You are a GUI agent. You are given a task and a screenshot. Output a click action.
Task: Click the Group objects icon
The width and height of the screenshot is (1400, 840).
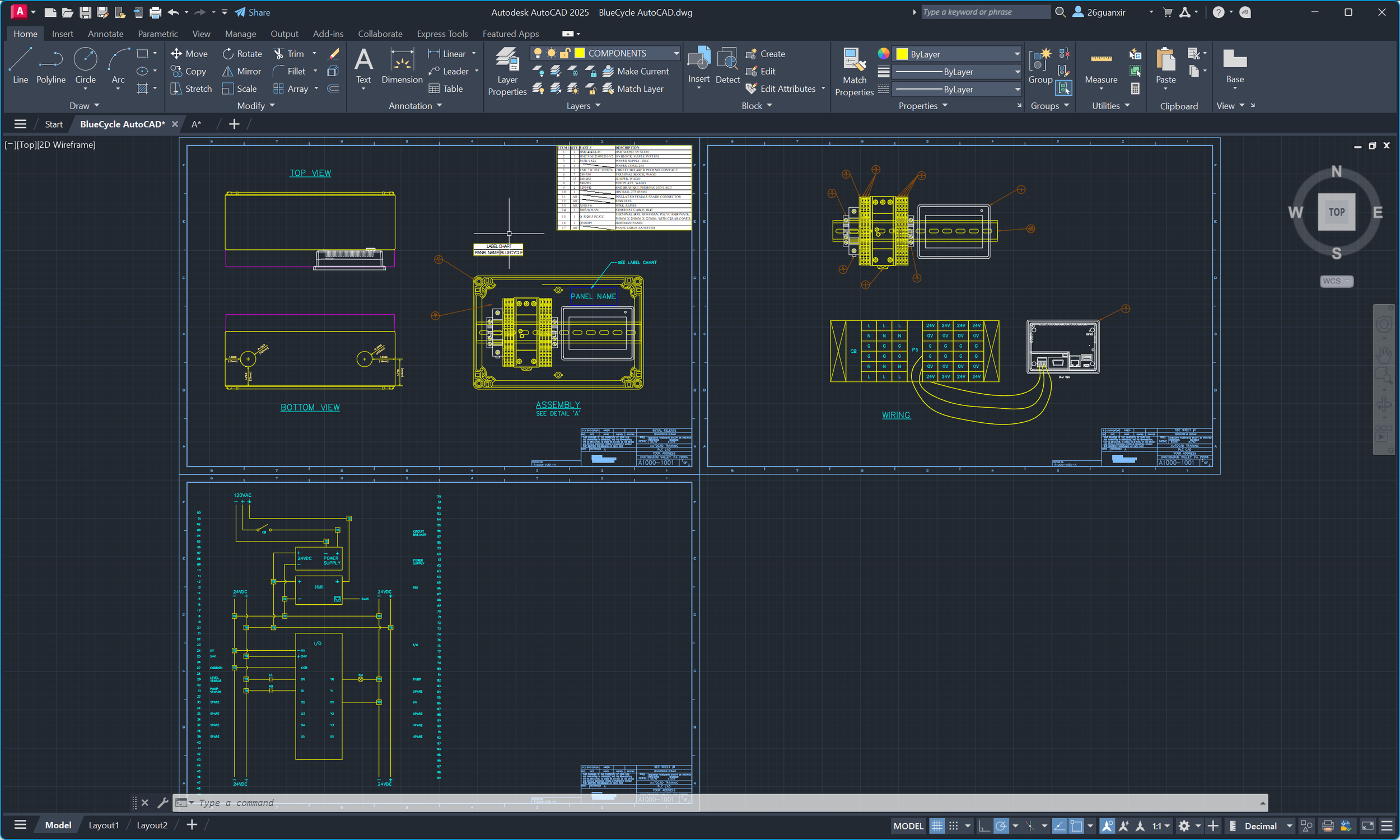(x=1039, y=66)
